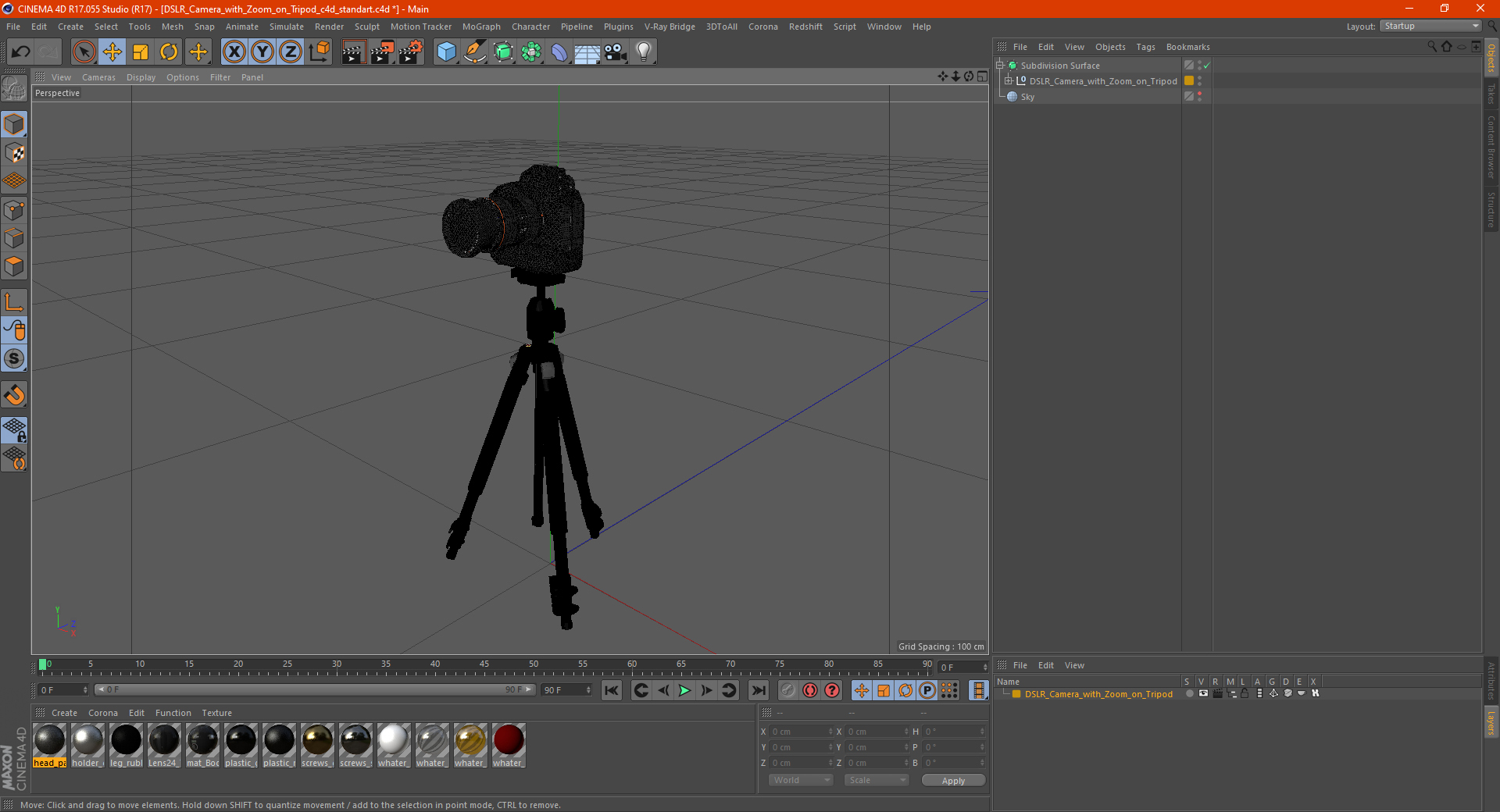Render the active view
Image resolution: width=1500 pixels, height=812 pixels.
click(353, 52)
